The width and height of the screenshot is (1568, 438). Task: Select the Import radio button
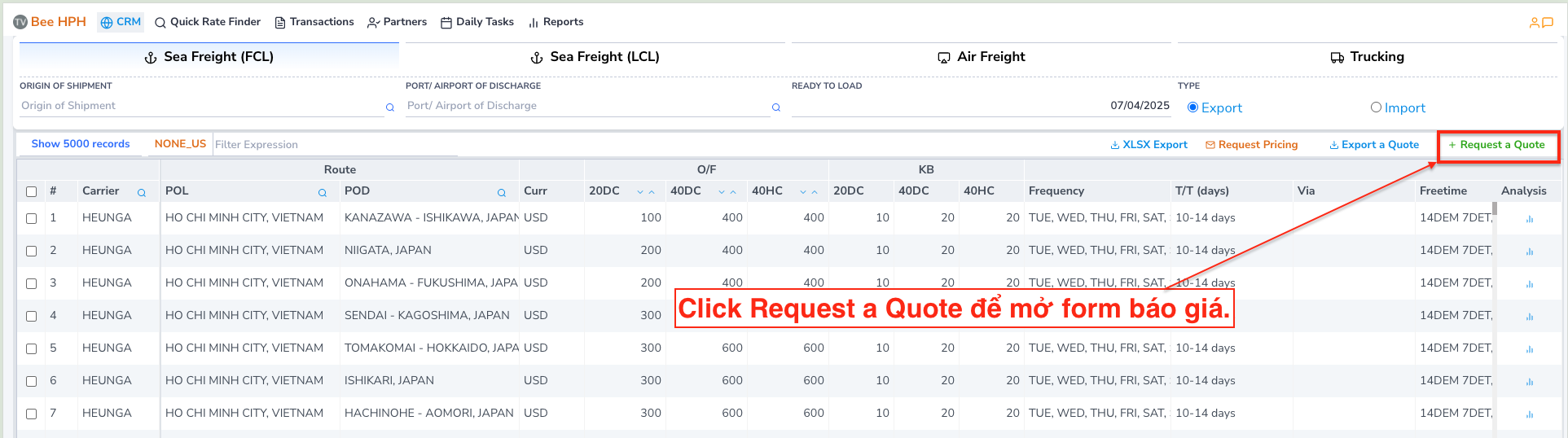[1376, 107]
